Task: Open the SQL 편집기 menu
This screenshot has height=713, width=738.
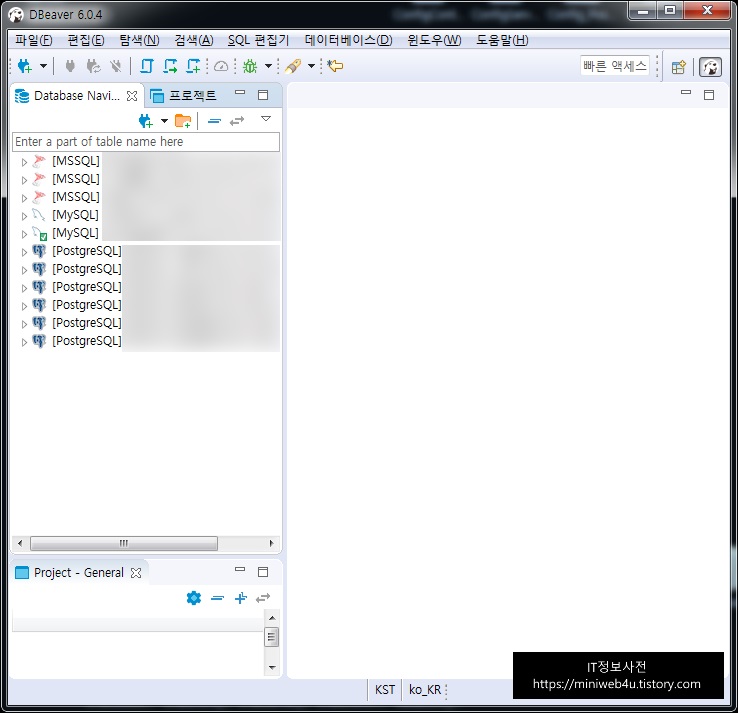Action: (x=258, y=40)
